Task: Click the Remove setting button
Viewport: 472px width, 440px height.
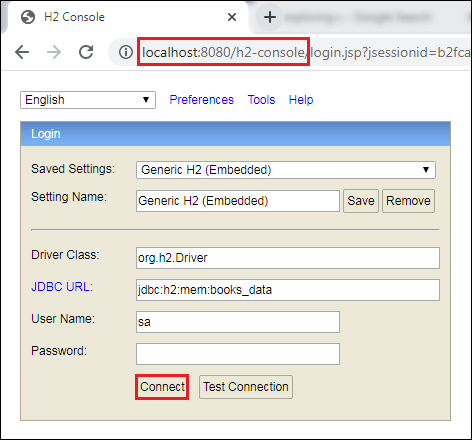Action: [x=408, y=201]
